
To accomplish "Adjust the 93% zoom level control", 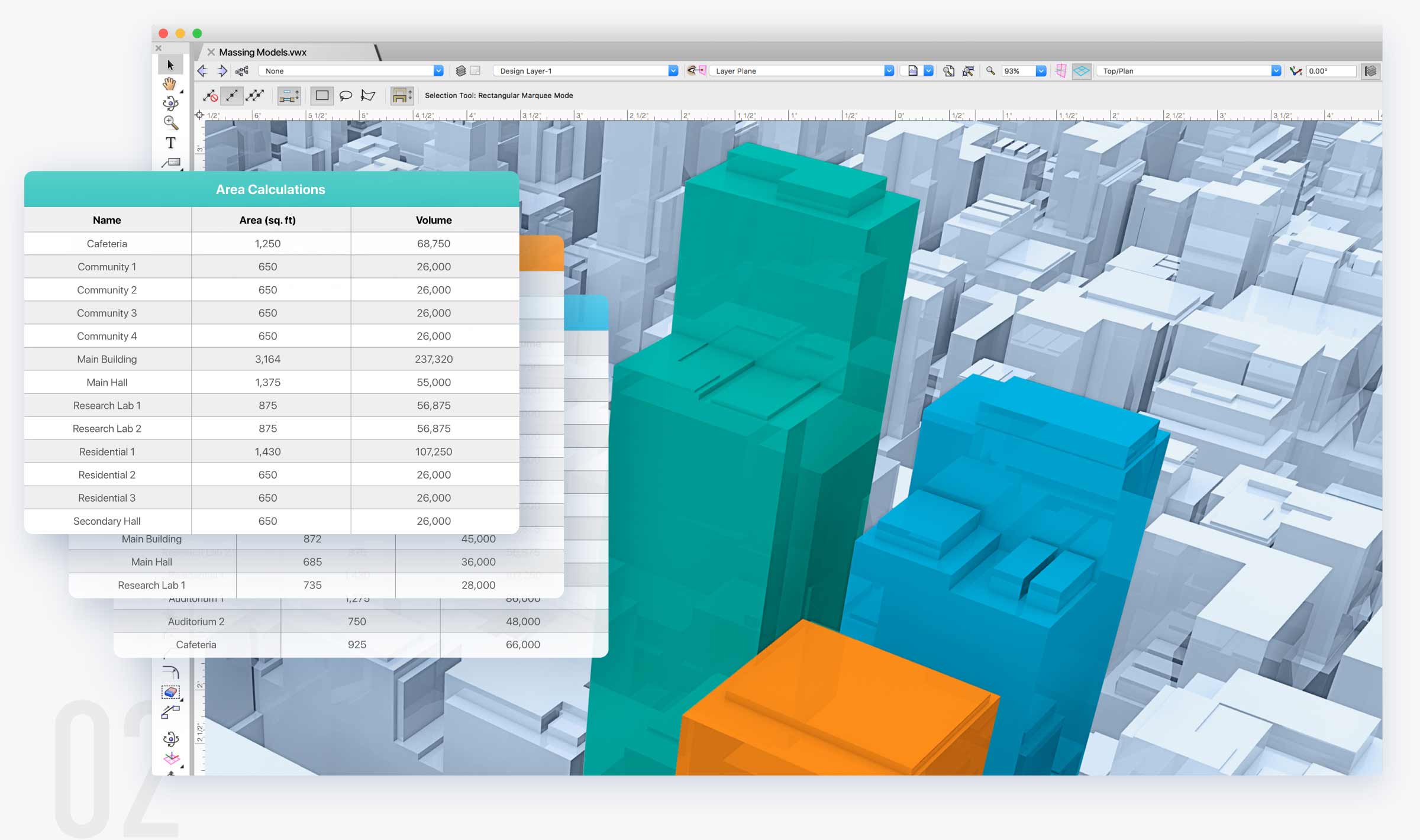I will click(x=1021, y=70).
